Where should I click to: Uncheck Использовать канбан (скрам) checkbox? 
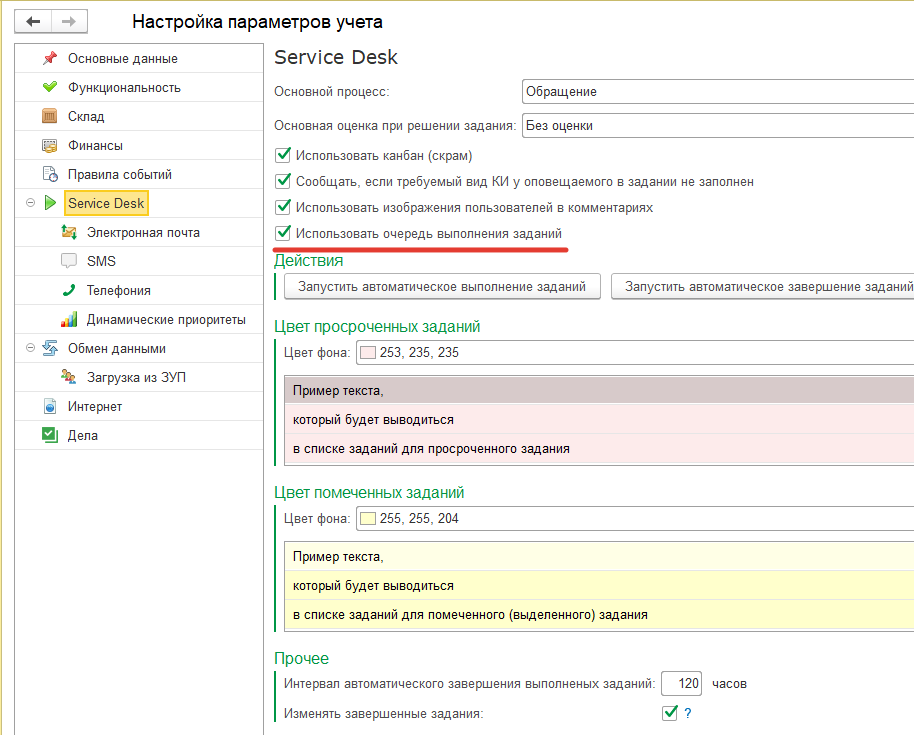point(283,156)
